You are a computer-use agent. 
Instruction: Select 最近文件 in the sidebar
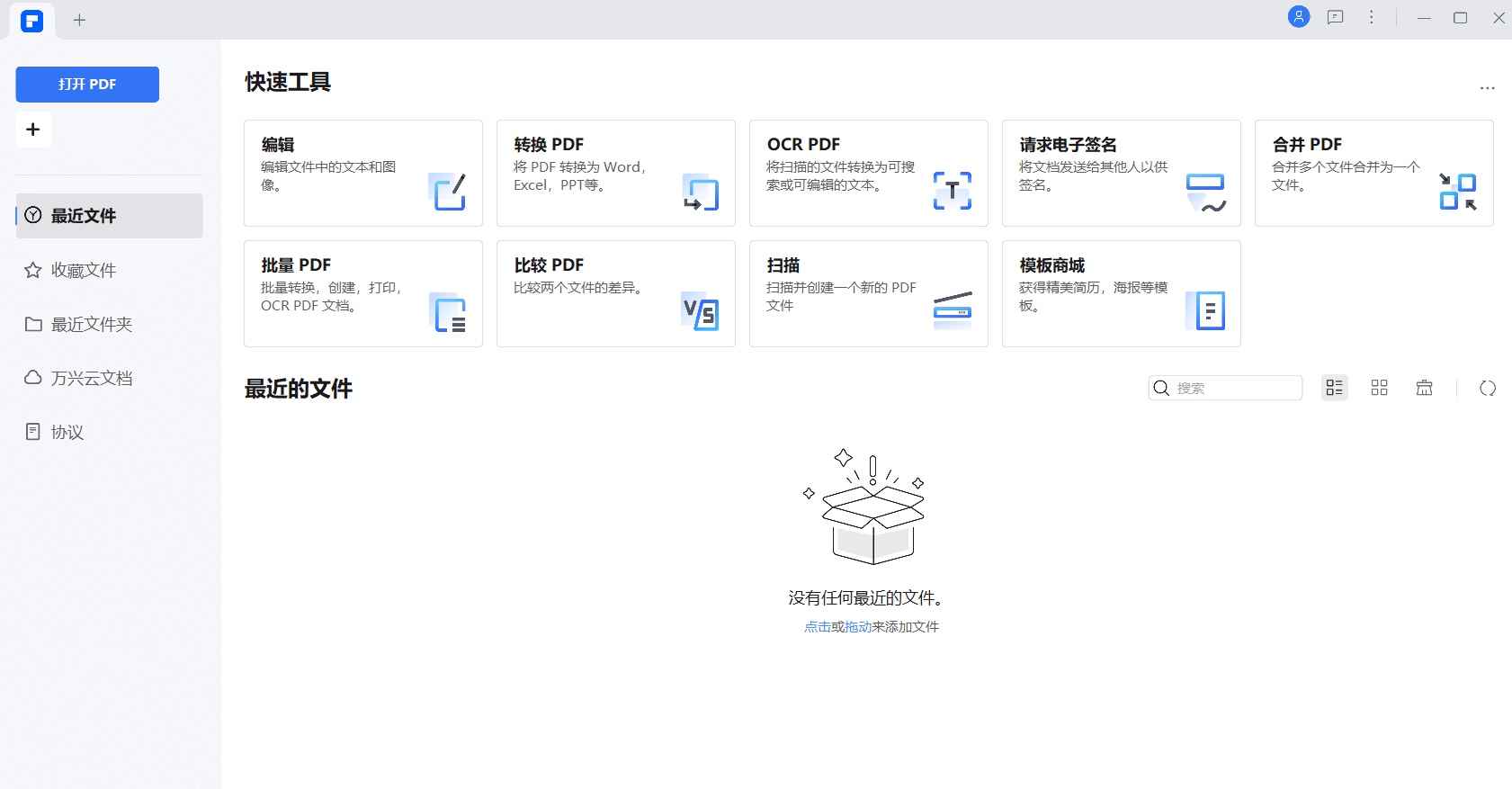pyautogui.click(x=109, y=216)
